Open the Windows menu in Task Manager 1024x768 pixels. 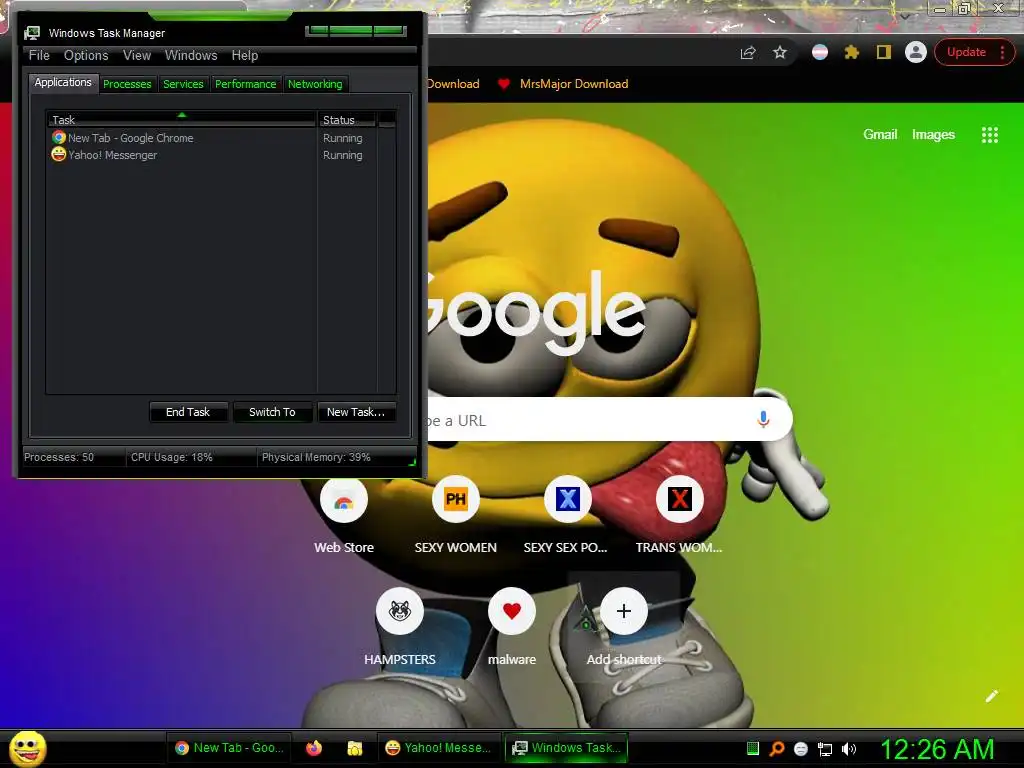(191, 56)
